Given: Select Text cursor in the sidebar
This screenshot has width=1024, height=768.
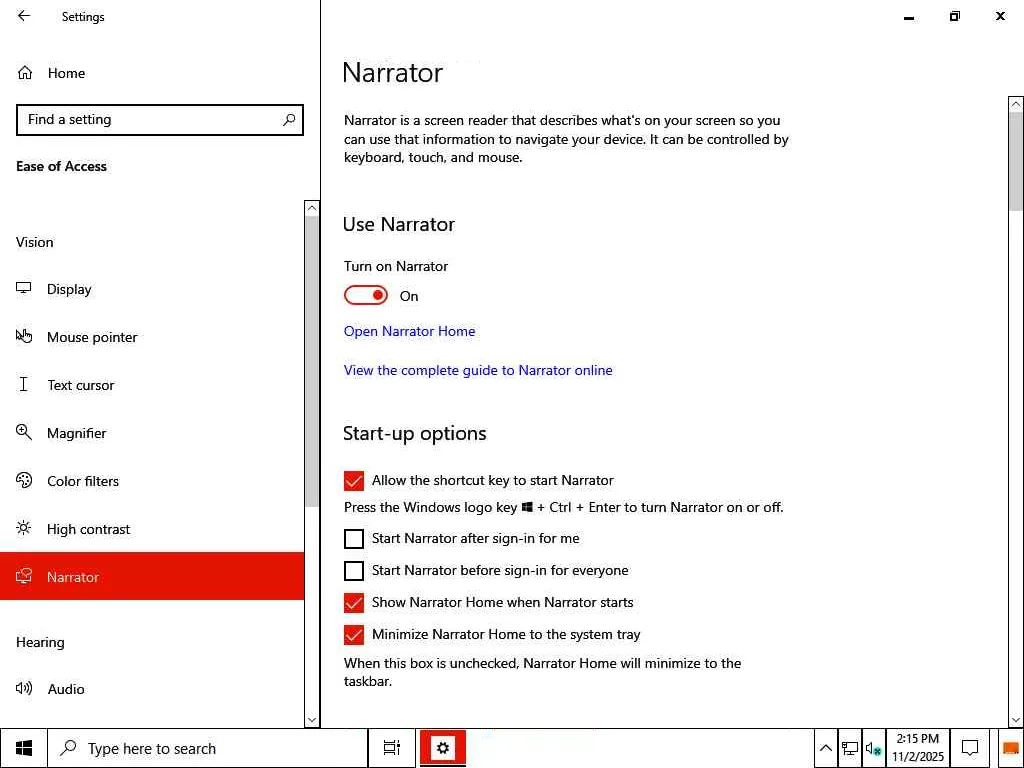Looking at the screenshot, I should [152, 385].
